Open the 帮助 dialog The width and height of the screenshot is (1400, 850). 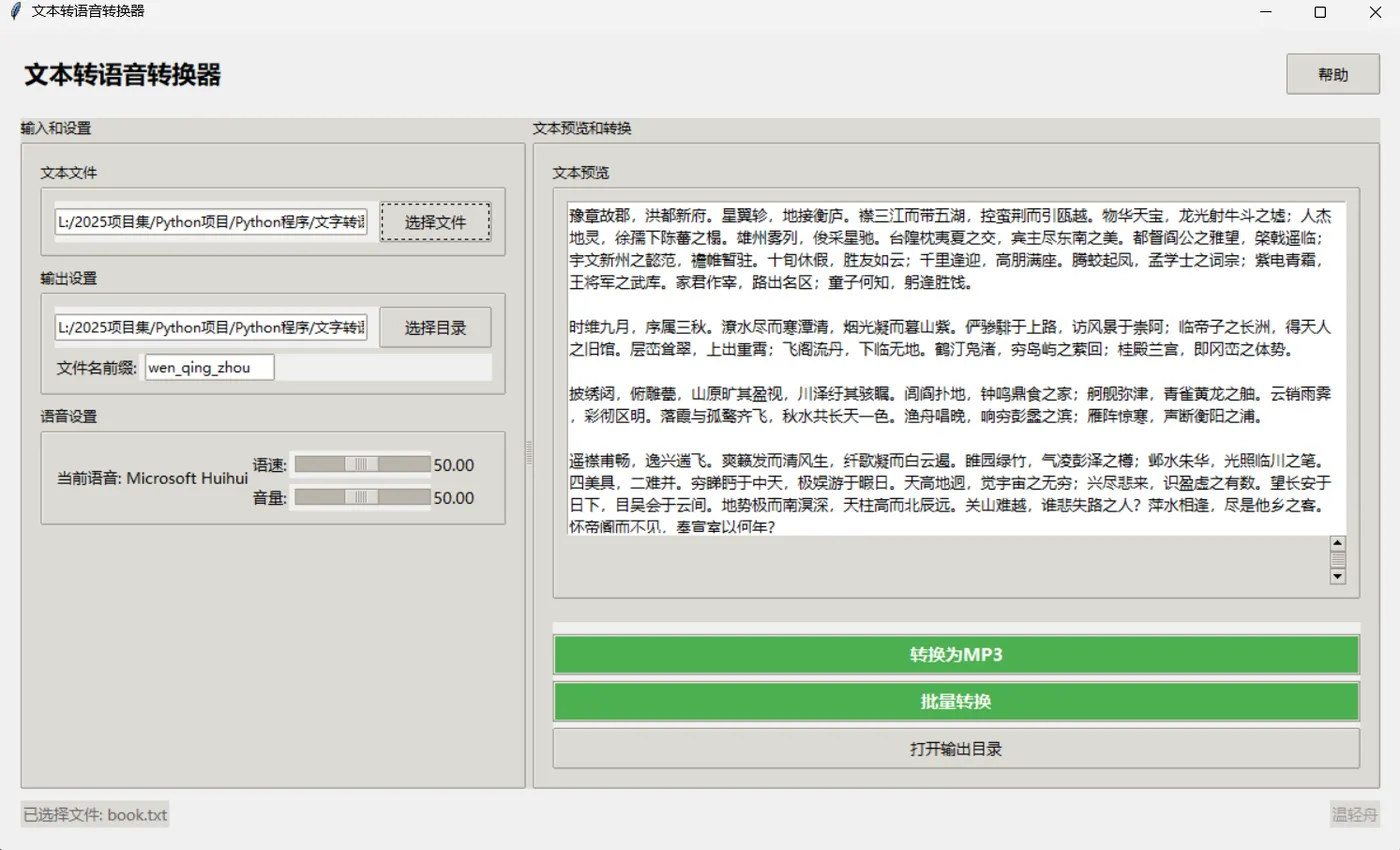[1331, 74]
